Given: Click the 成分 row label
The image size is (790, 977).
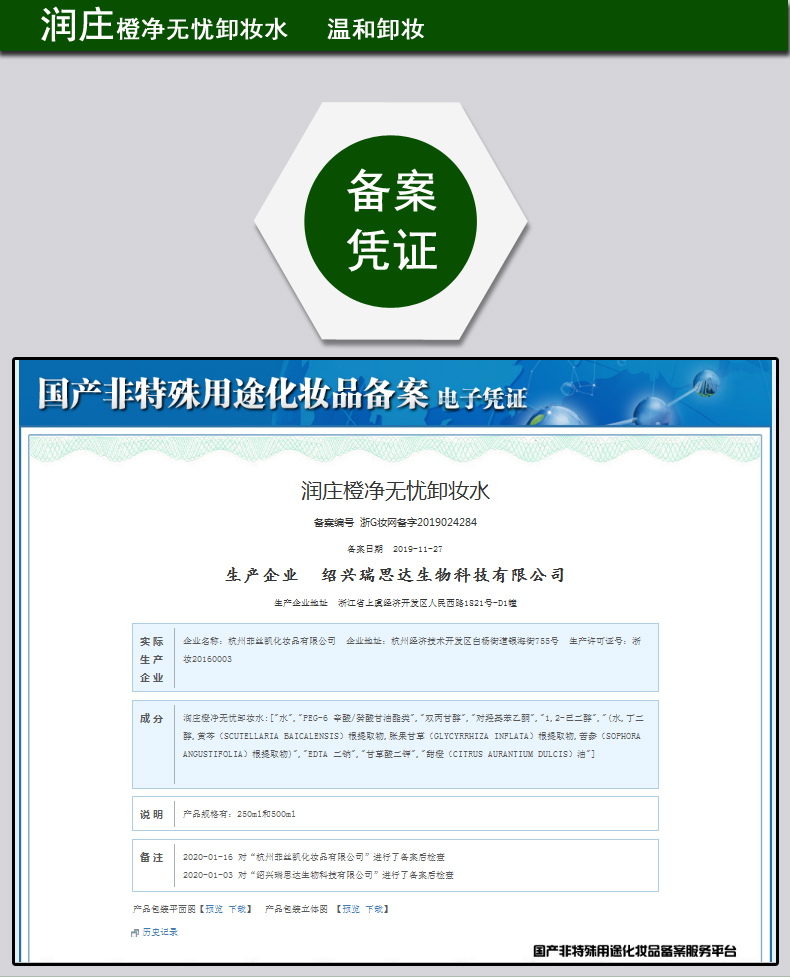Looking at the screenshot, I should click(151, 718).
